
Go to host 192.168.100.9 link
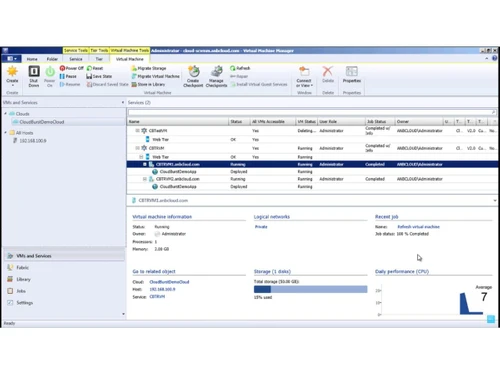click(x=162, y=289)
